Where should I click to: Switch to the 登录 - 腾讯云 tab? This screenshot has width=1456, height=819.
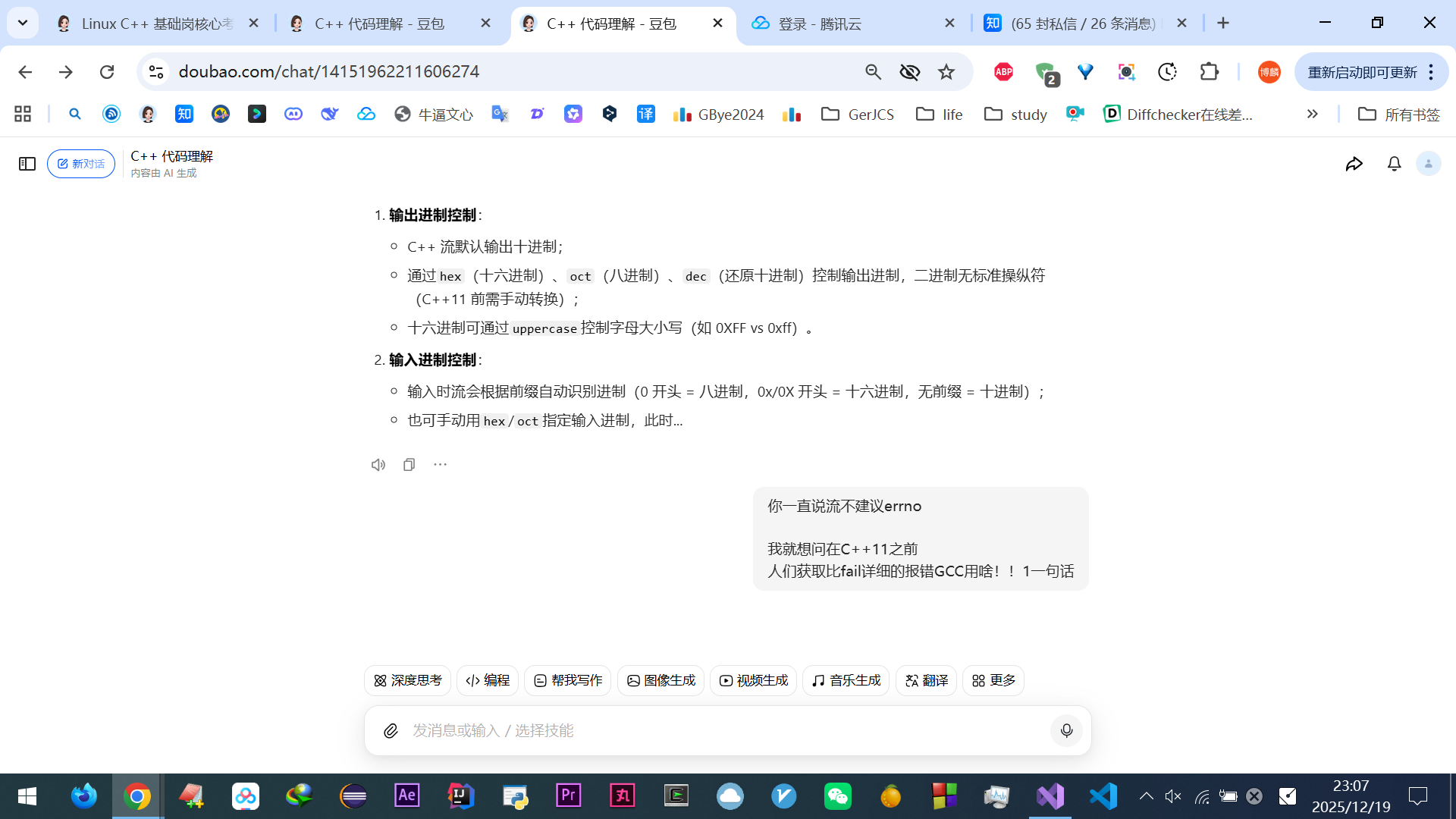[x=819, y=24]
